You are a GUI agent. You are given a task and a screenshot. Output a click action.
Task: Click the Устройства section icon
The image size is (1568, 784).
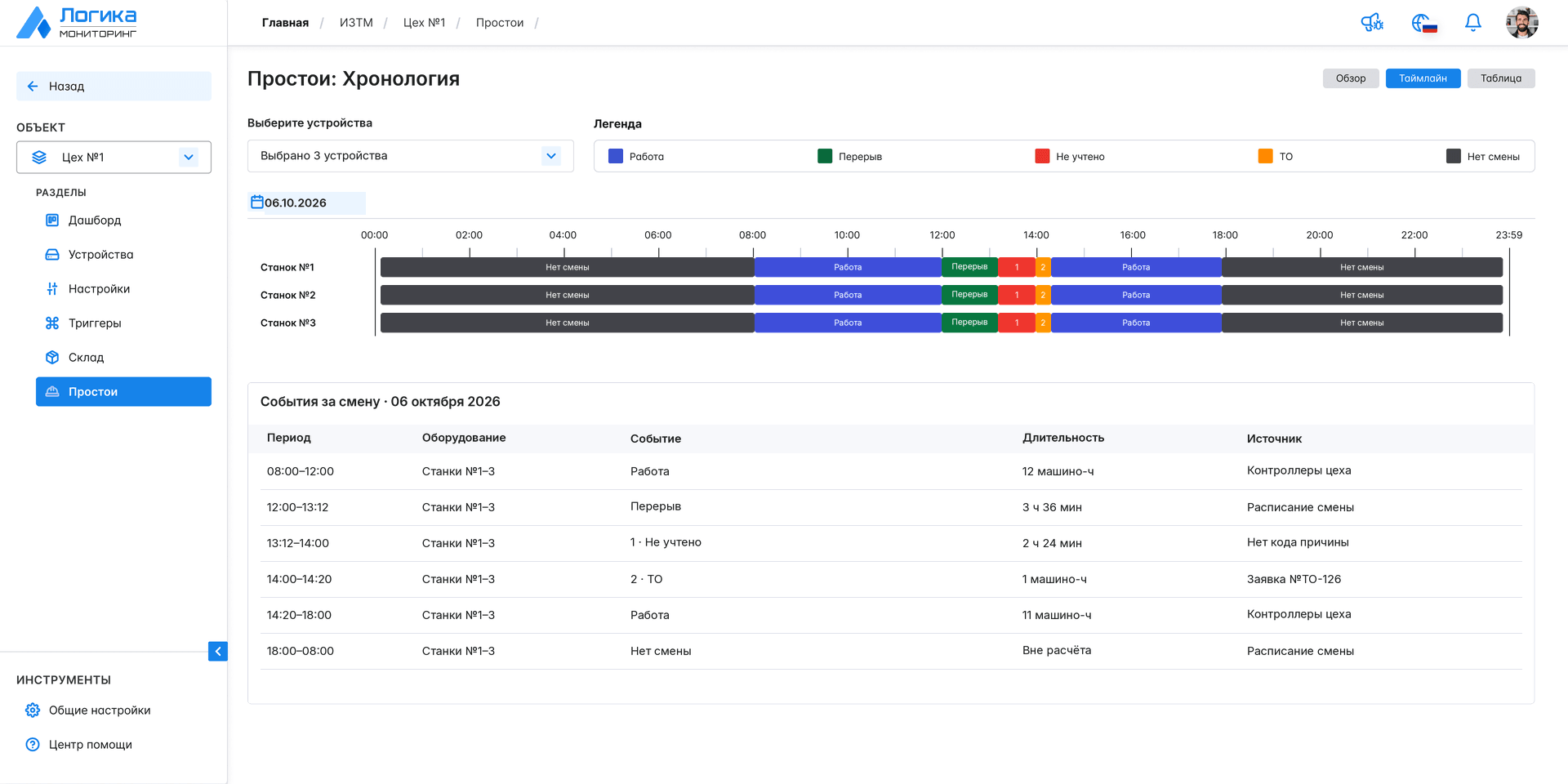pyautogui.click(x=52, y=255)
